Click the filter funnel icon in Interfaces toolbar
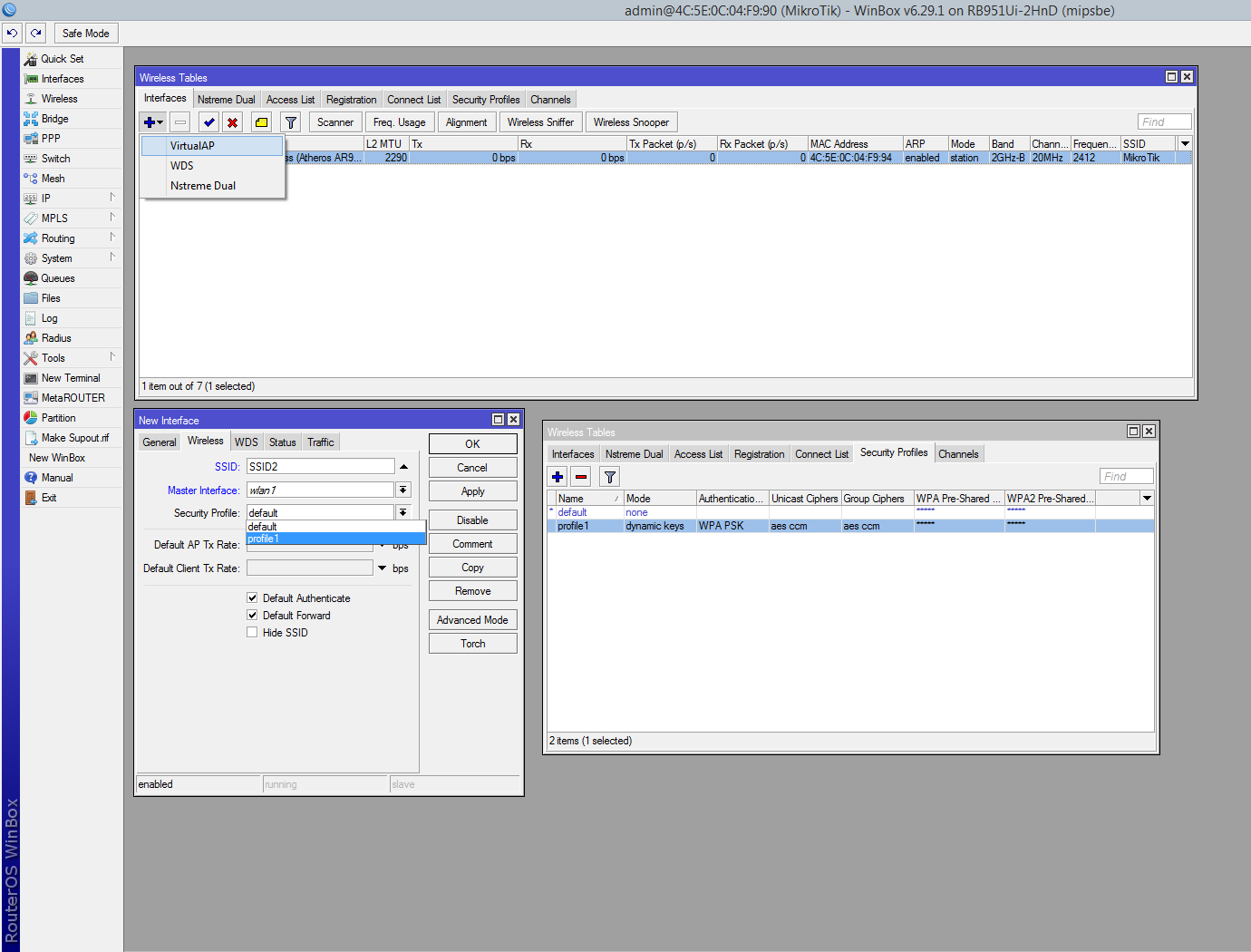Screen dimensions: 1251x952 (291, 122)
